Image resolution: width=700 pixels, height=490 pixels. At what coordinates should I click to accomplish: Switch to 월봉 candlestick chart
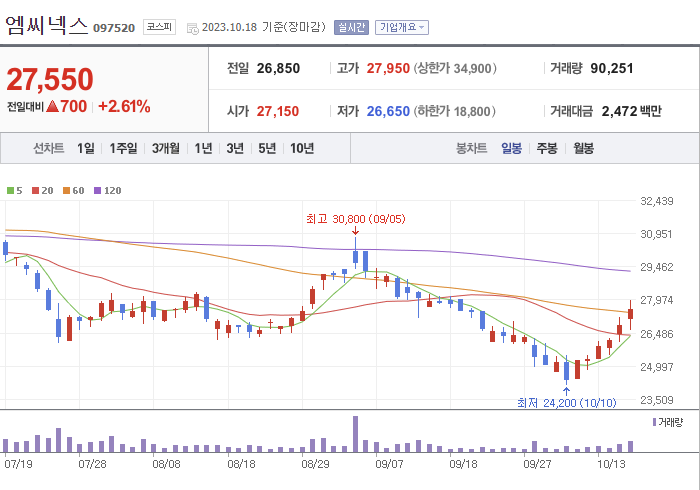tap(583, 148)
